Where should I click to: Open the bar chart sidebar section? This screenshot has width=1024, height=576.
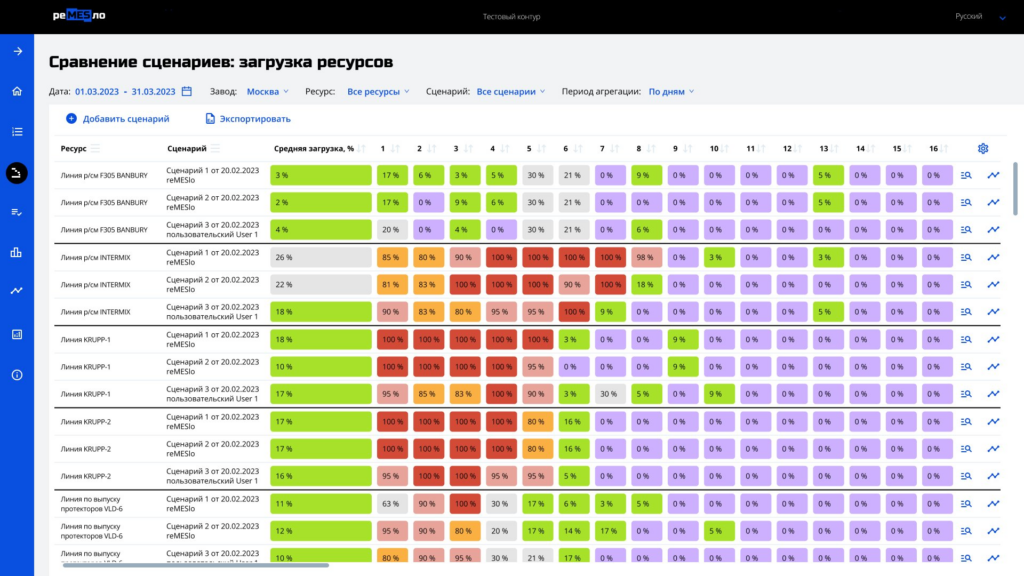pyautogui.click(x=17, y=252)
